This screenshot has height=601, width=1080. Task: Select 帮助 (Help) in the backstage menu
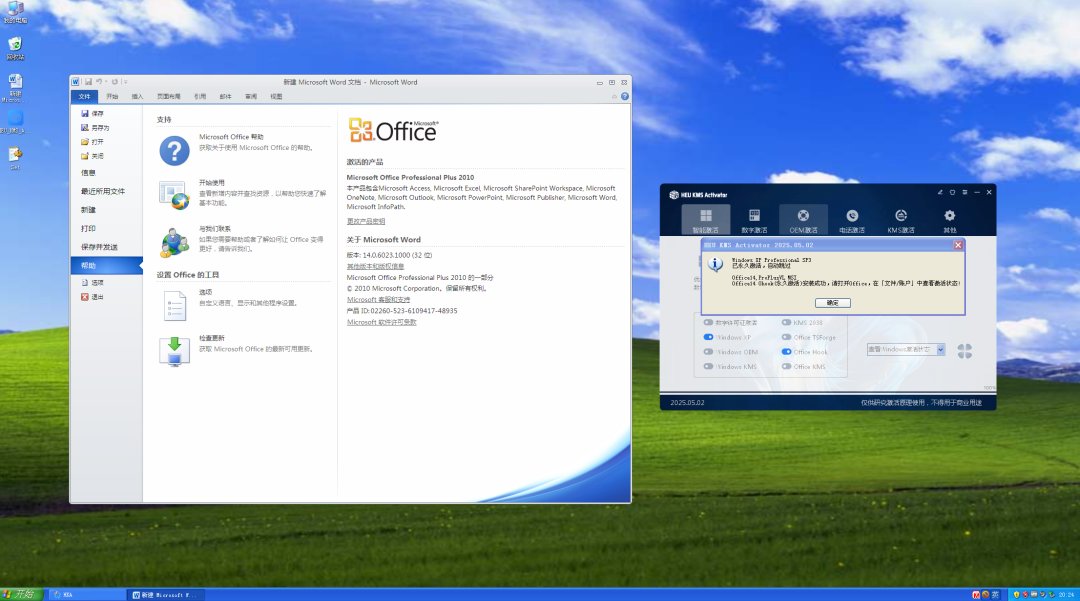(x=107, y=266)
